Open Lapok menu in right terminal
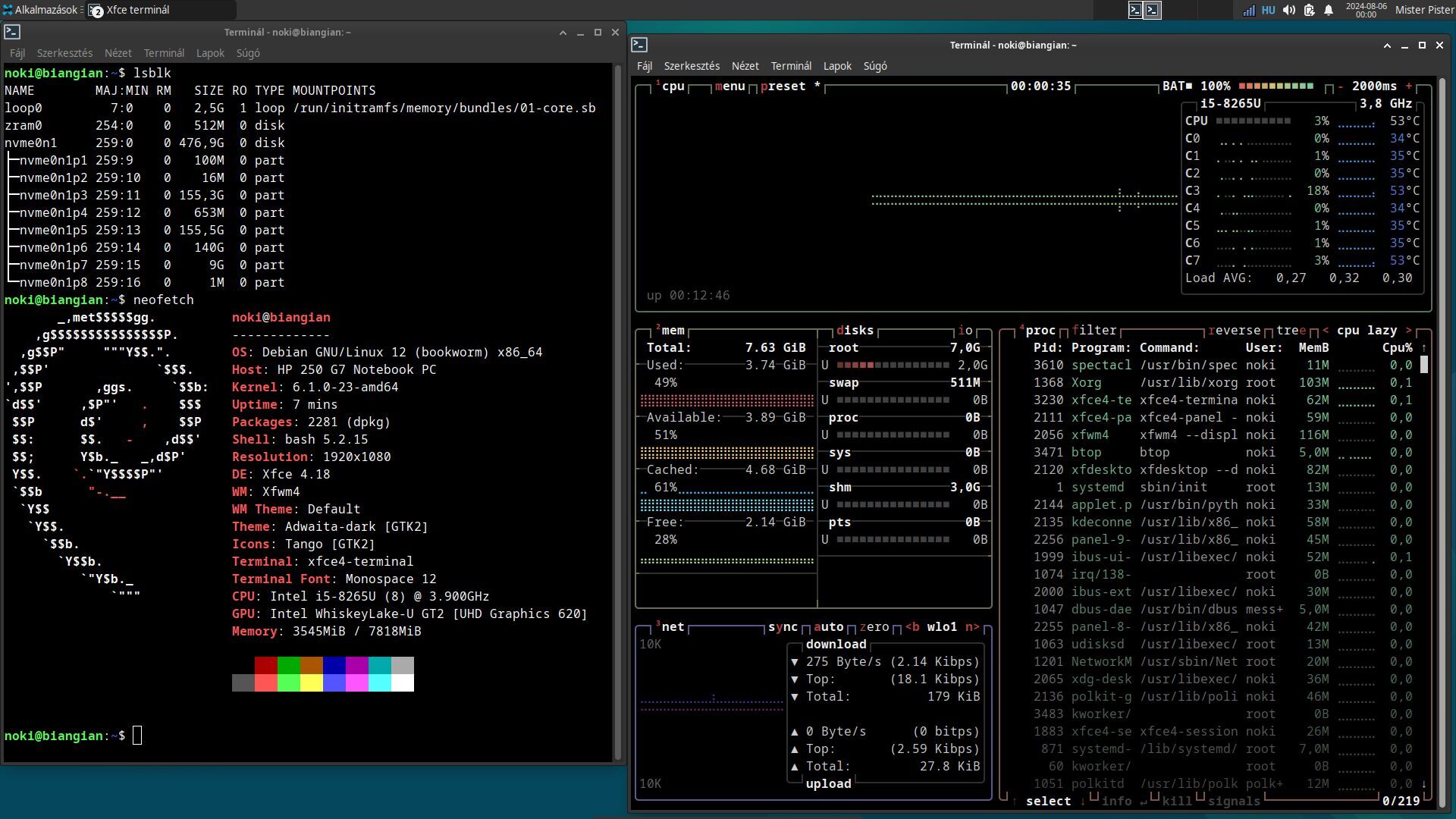Screen dimensions: 1456x819 tap(837, 66)
